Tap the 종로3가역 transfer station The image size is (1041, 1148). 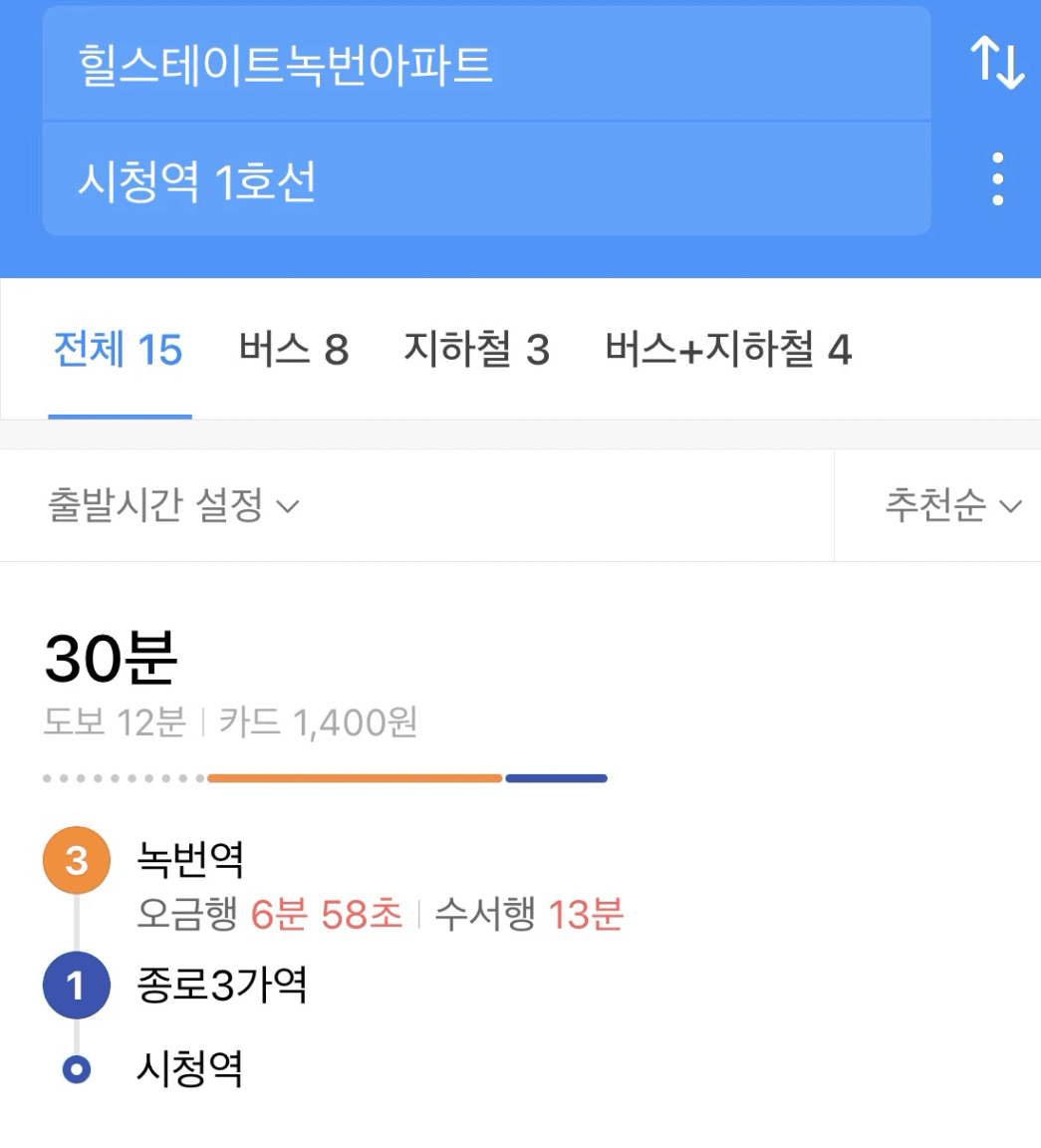pos(222,985)
